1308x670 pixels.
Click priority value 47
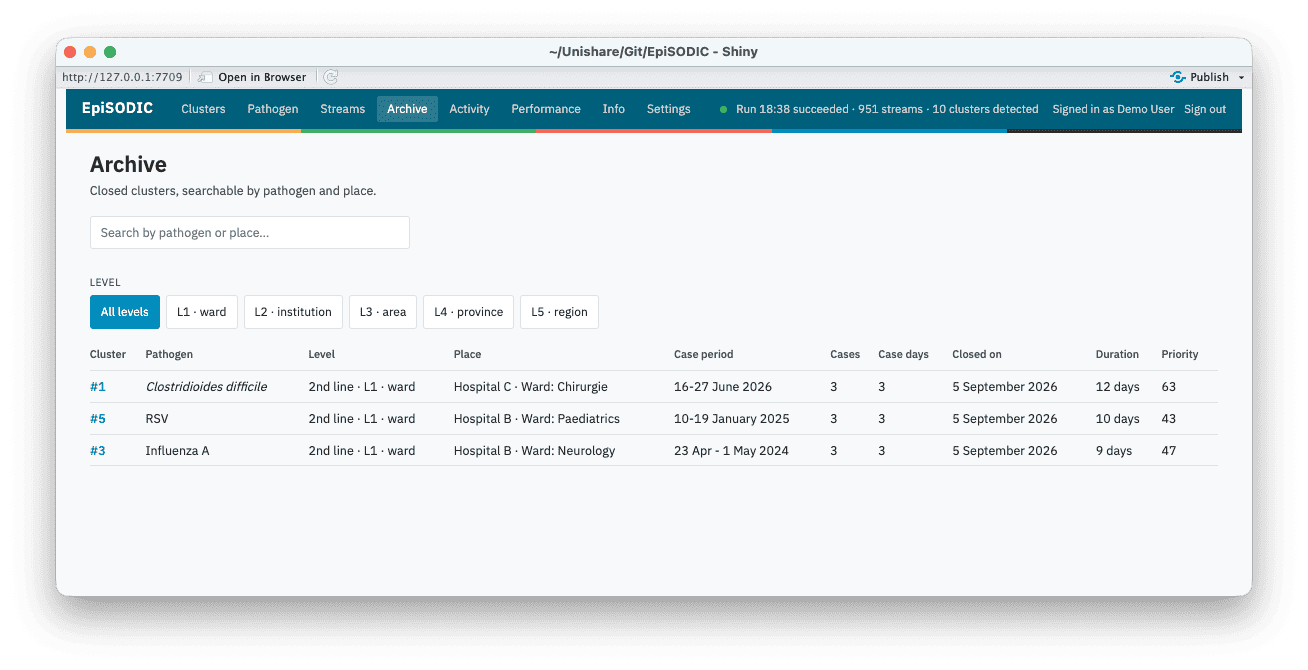[1168, 450]
